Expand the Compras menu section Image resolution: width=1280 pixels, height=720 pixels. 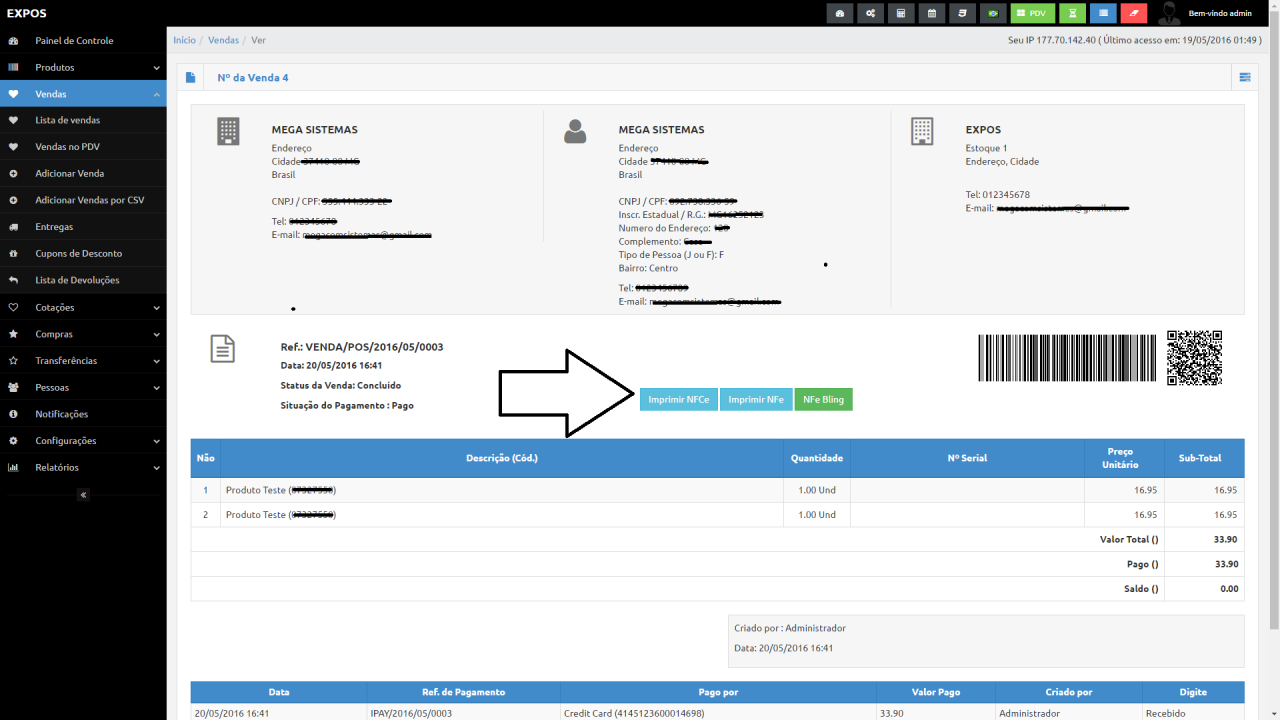click(x=83, y=333)
